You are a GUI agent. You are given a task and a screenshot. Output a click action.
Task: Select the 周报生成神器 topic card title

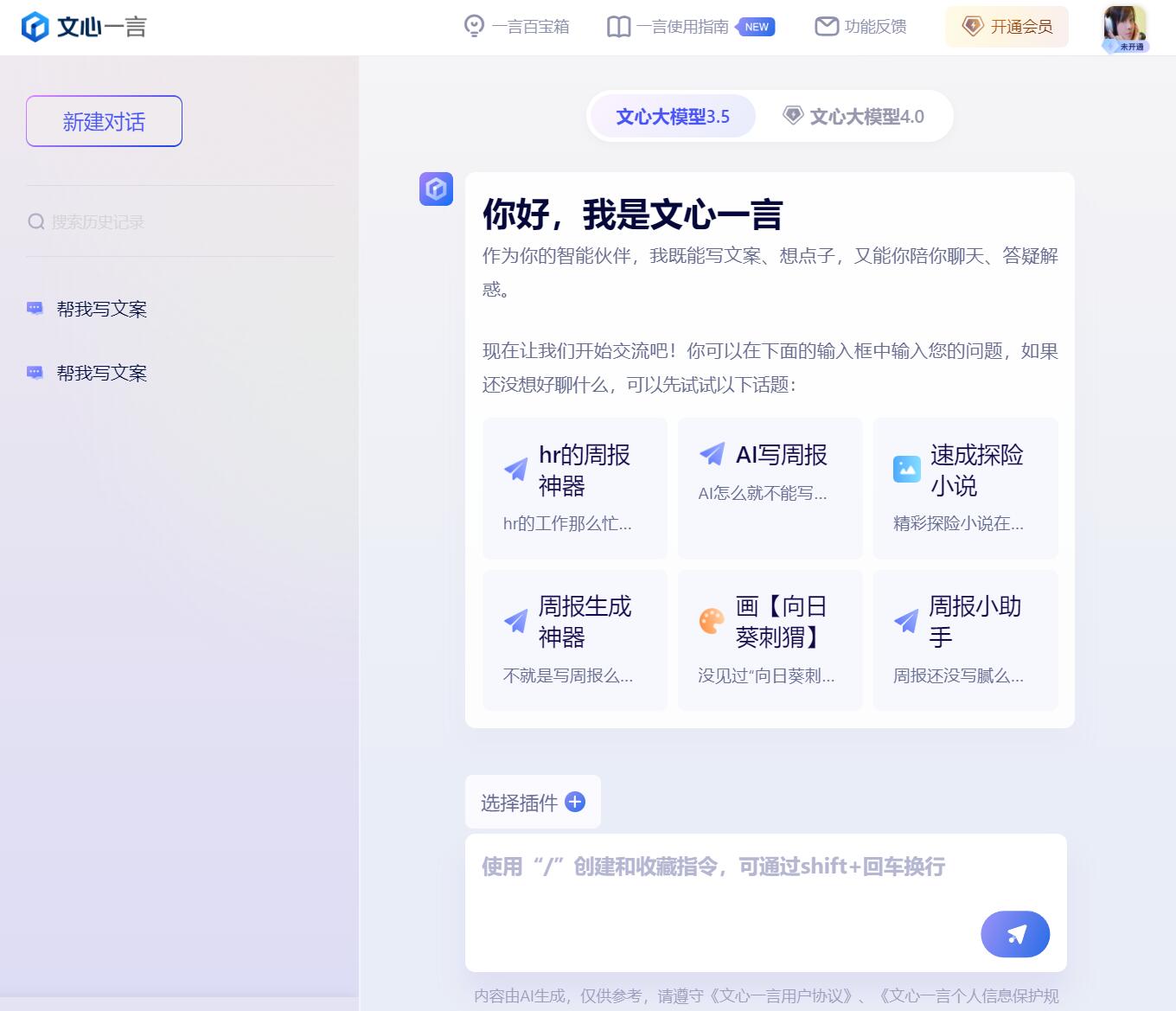coord(585,621)
